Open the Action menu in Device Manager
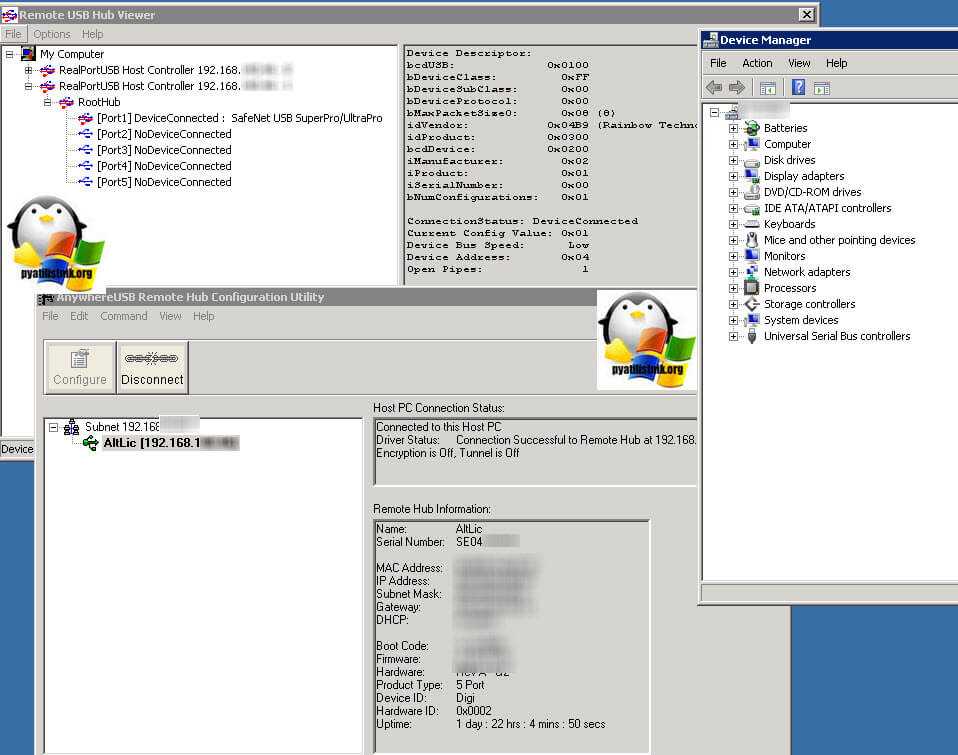The image size is (958, 755). (757, 63)
